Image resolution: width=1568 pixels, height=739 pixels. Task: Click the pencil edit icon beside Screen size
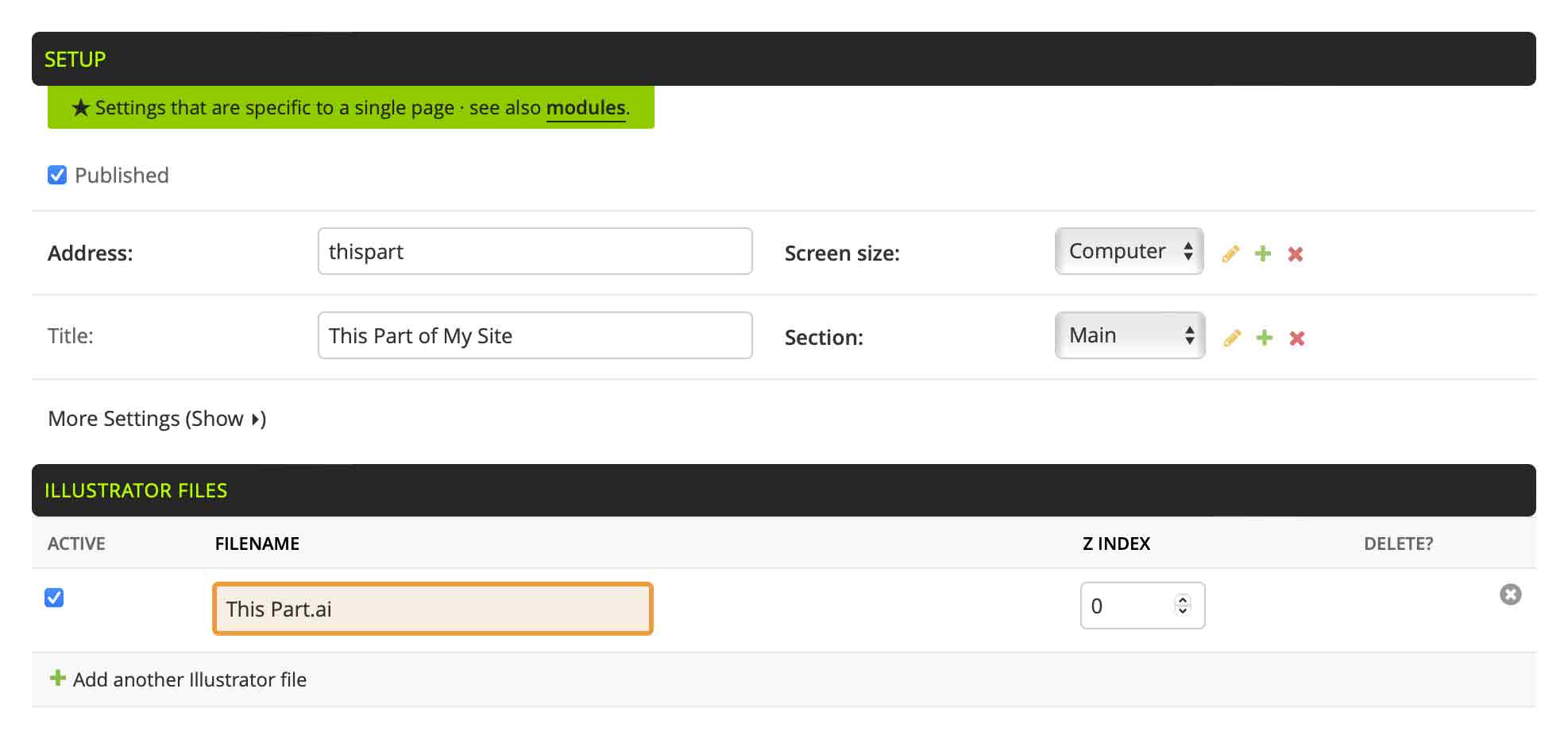[1230, 254]
